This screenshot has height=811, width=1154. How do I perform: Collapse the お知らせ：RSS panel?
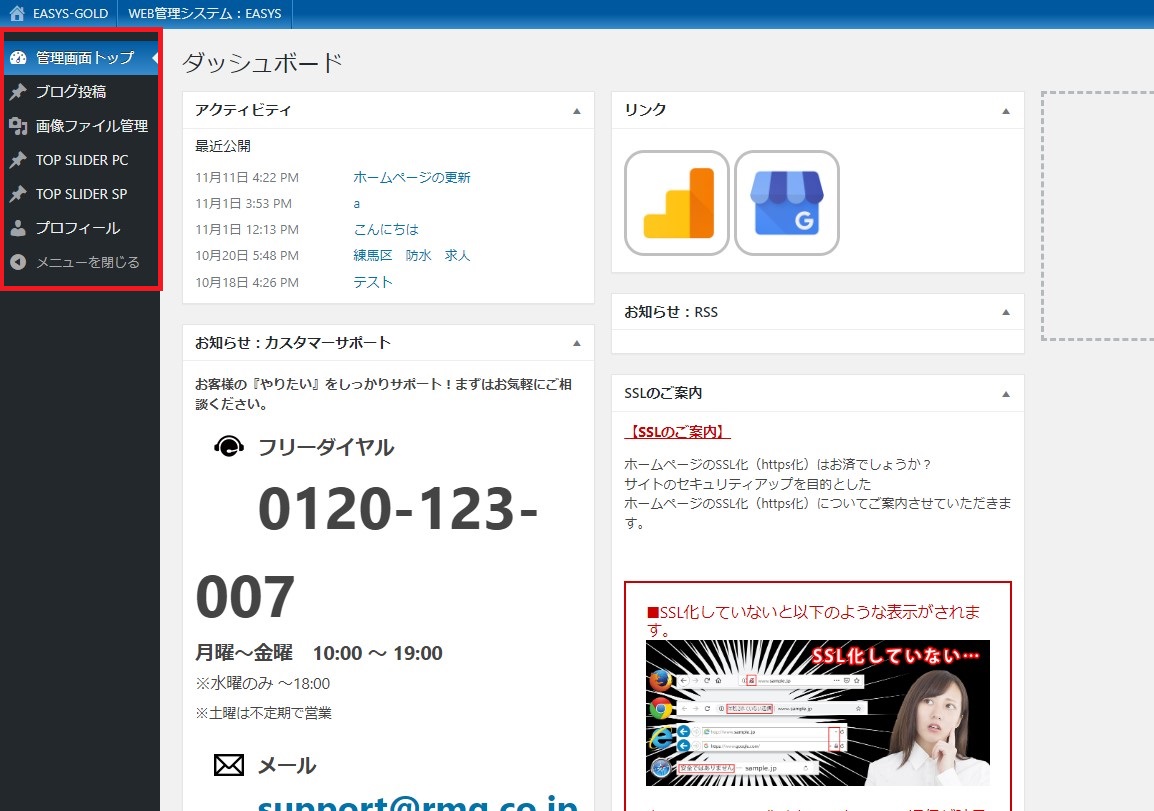click(x=1006, y=313)
